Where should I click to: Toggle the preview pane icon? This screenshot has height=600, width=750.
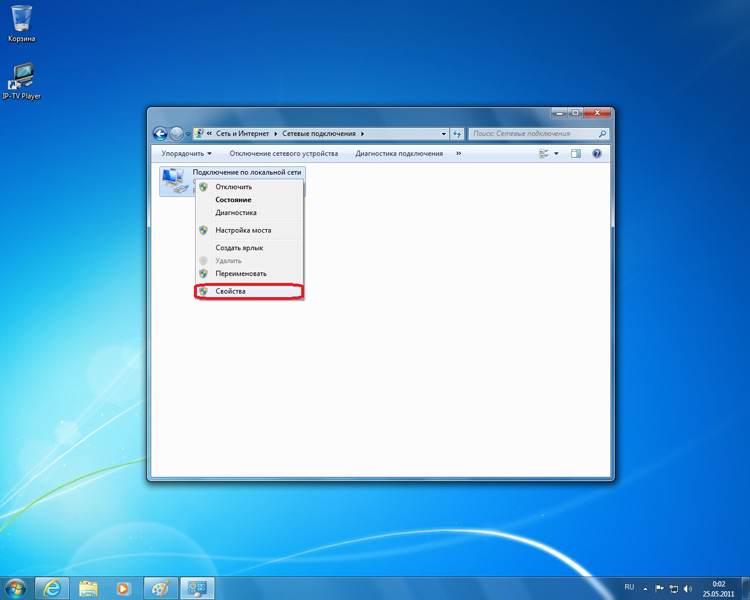pyautogui.click(x=576, y=154)
